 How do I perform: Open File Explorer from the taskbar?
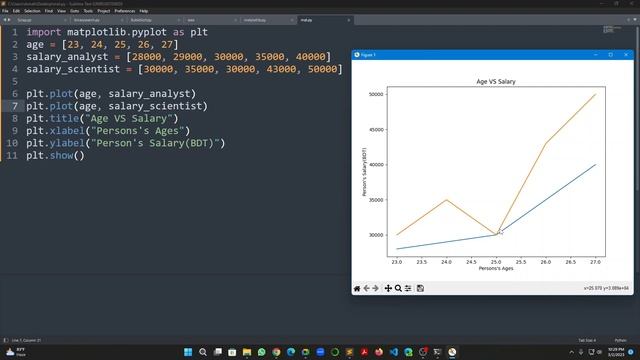(247, 352)
